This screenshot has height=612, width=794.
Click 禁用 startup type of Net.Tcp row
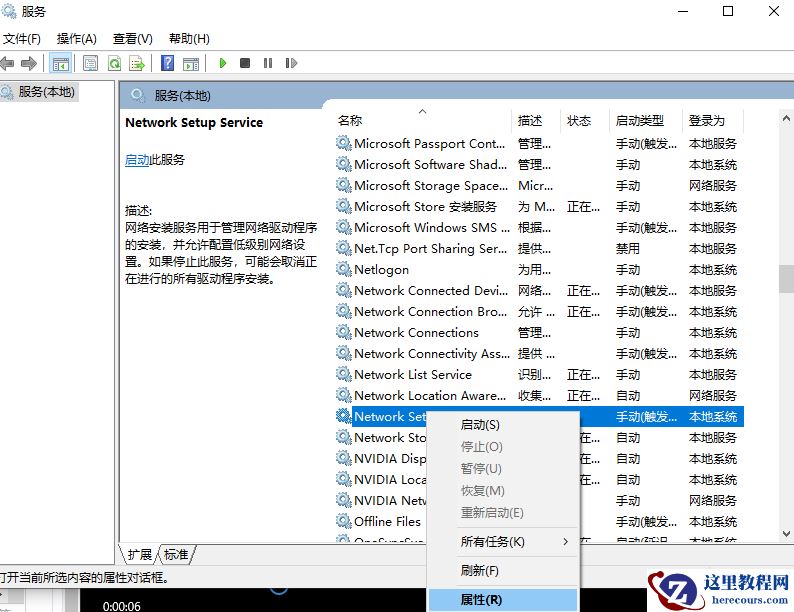pyautogui.click(x=628, y=249)
